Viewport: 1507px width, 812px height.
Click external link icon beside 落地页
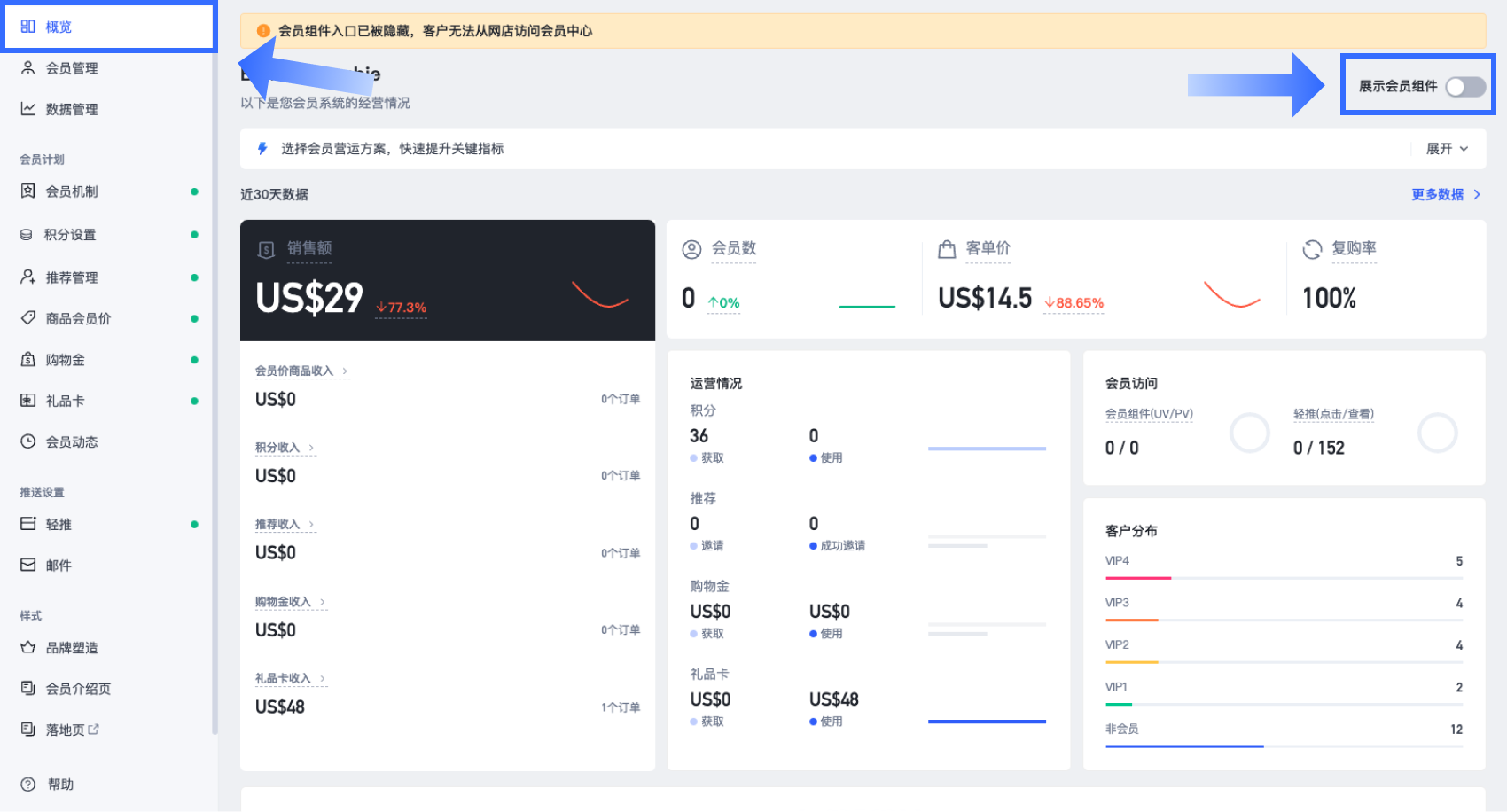pos(94,729)
